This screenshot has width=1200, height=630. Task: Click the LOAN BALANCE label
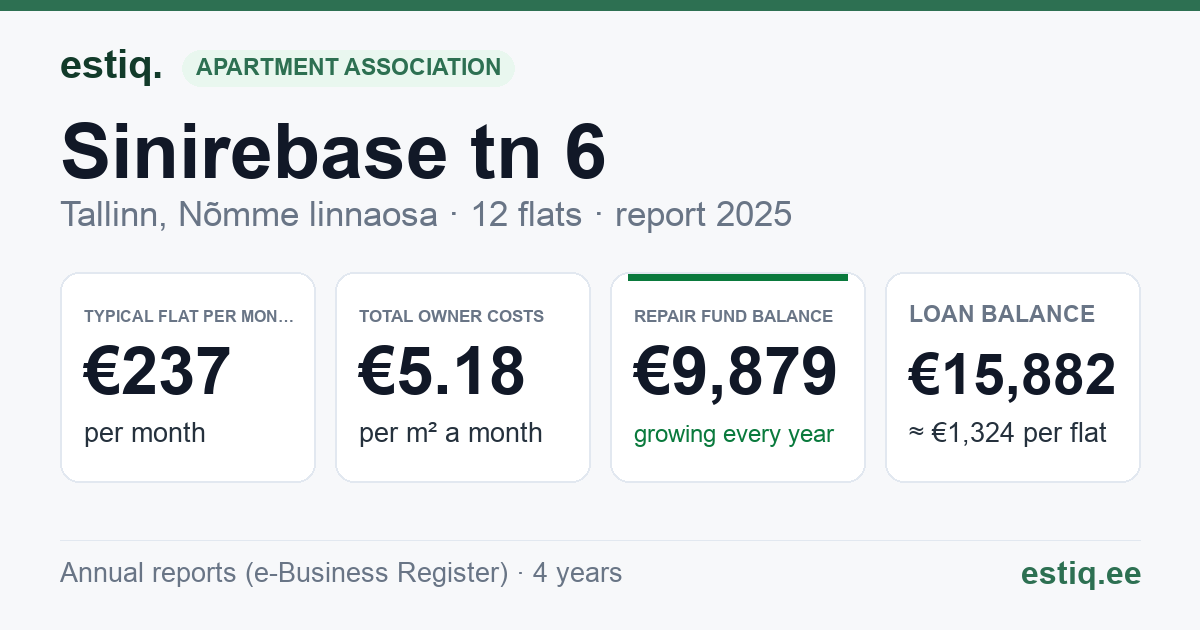click(x=1002, y=314)
